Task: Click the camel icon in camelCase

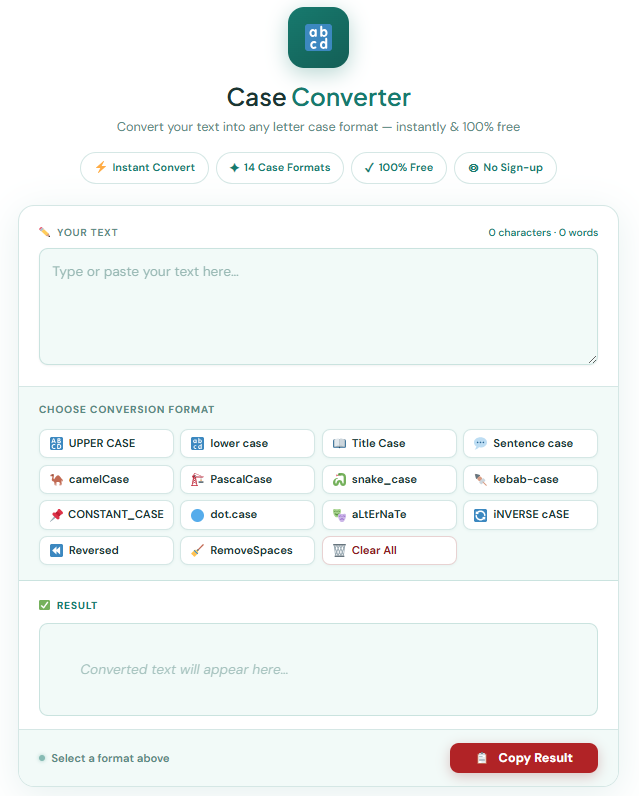Action: pyautogui.click(x=56, y=479)
